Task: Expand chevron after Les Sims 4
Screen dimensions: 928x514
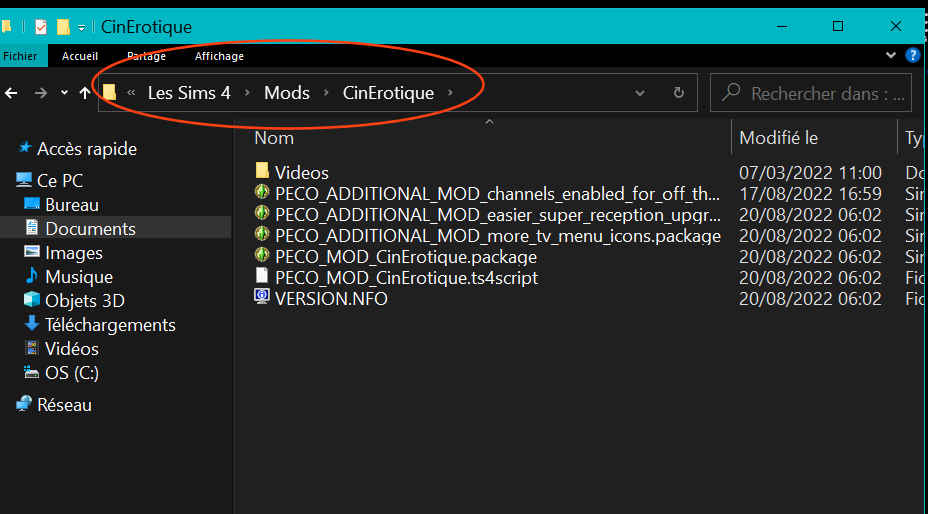Action: tap(247, 93)
